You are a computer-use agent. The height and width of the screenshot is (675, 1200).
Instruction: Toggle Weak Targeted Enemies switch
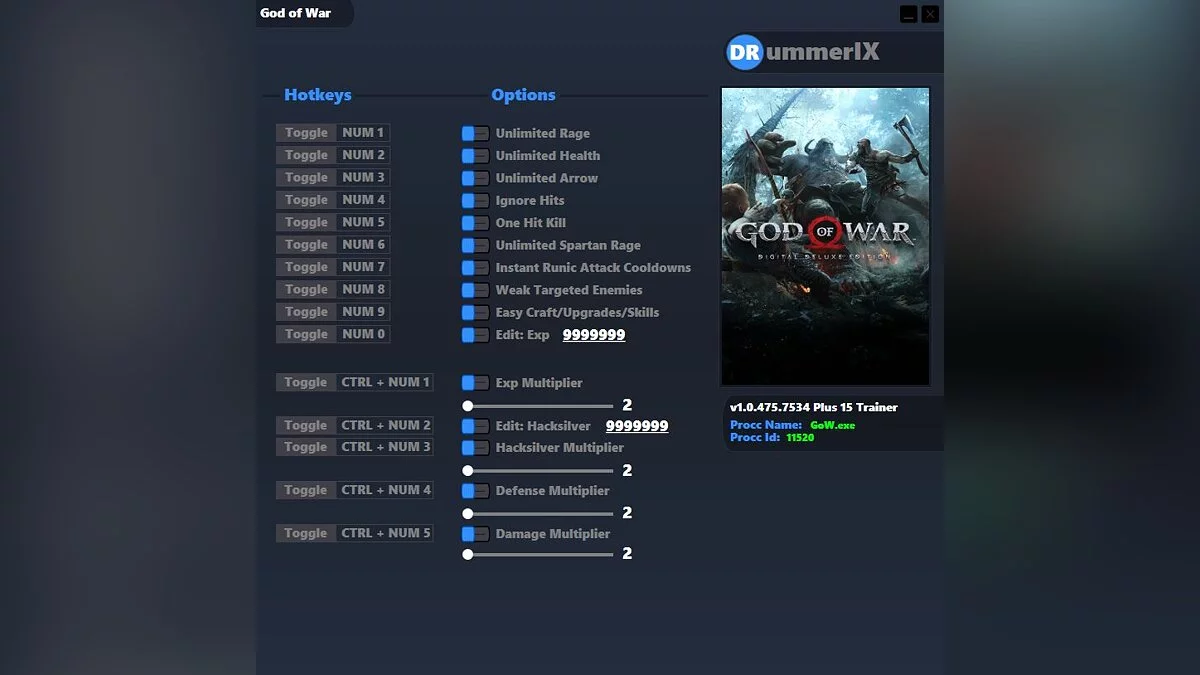[x=475, y=290]
